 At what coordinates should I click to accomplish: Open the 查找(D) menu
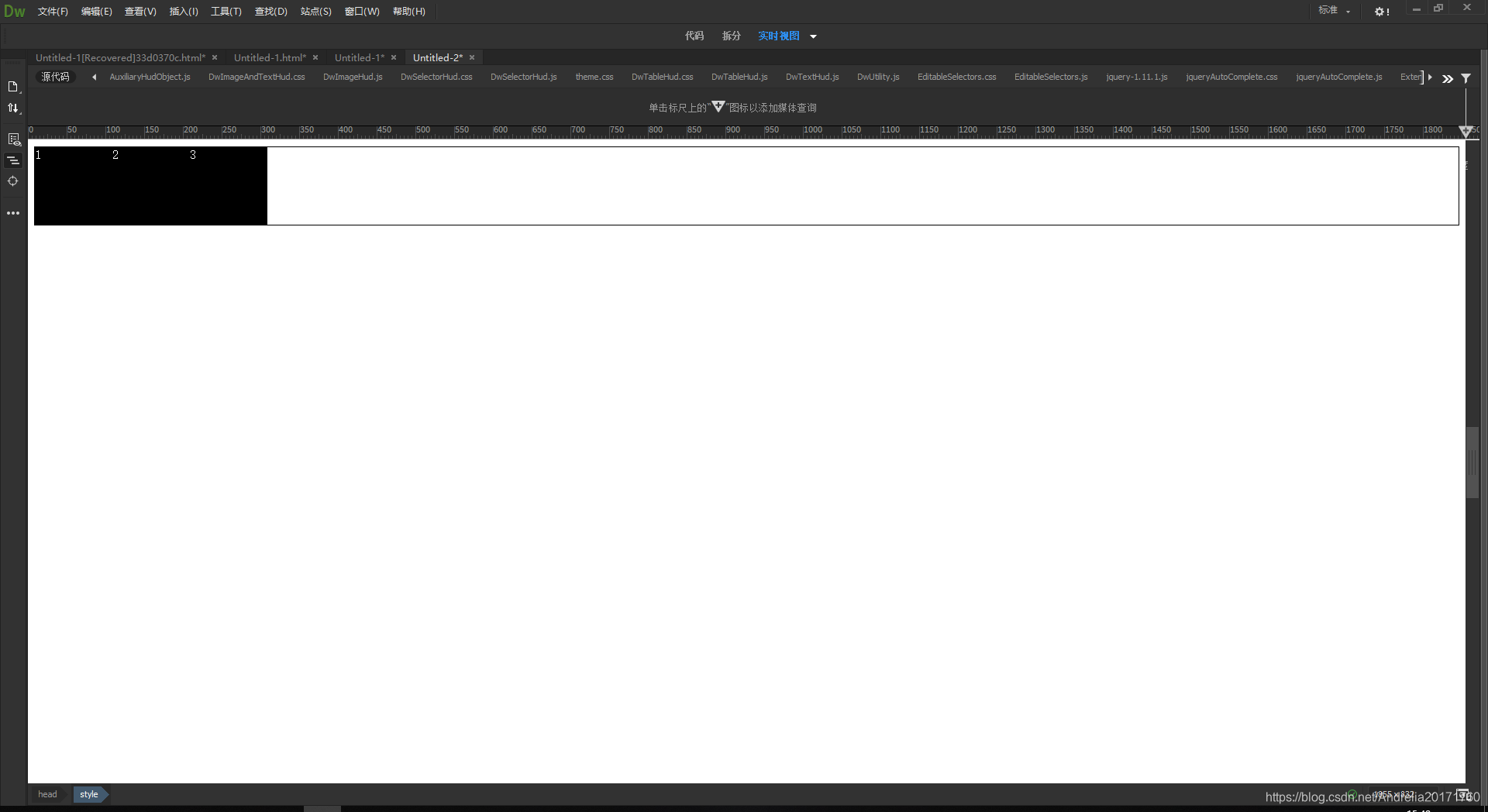(271, 12)
